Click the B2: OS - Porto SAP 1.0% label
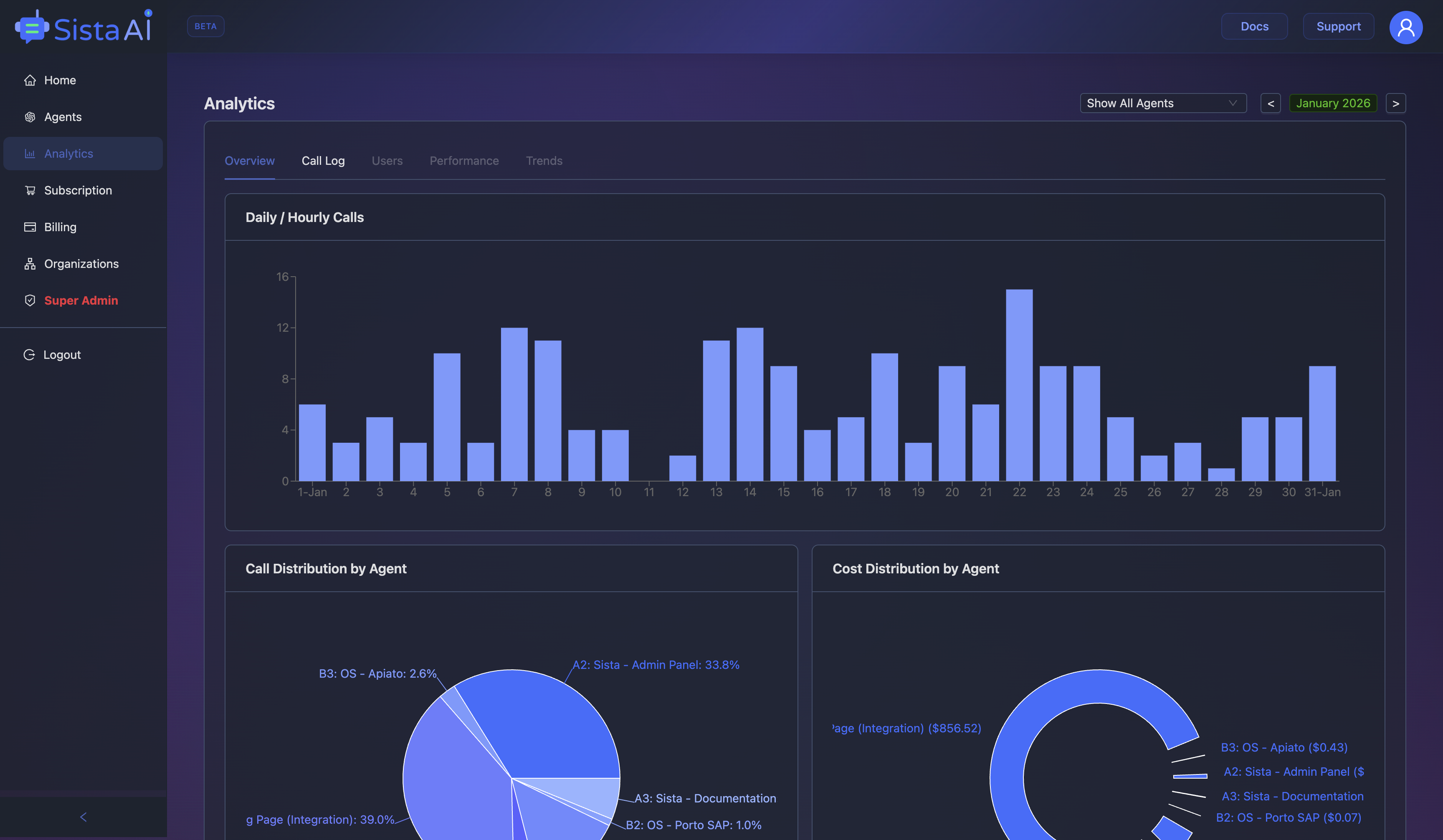This screenshot has width=1443, height=840. pyautogui.click(x=693, y=825)
